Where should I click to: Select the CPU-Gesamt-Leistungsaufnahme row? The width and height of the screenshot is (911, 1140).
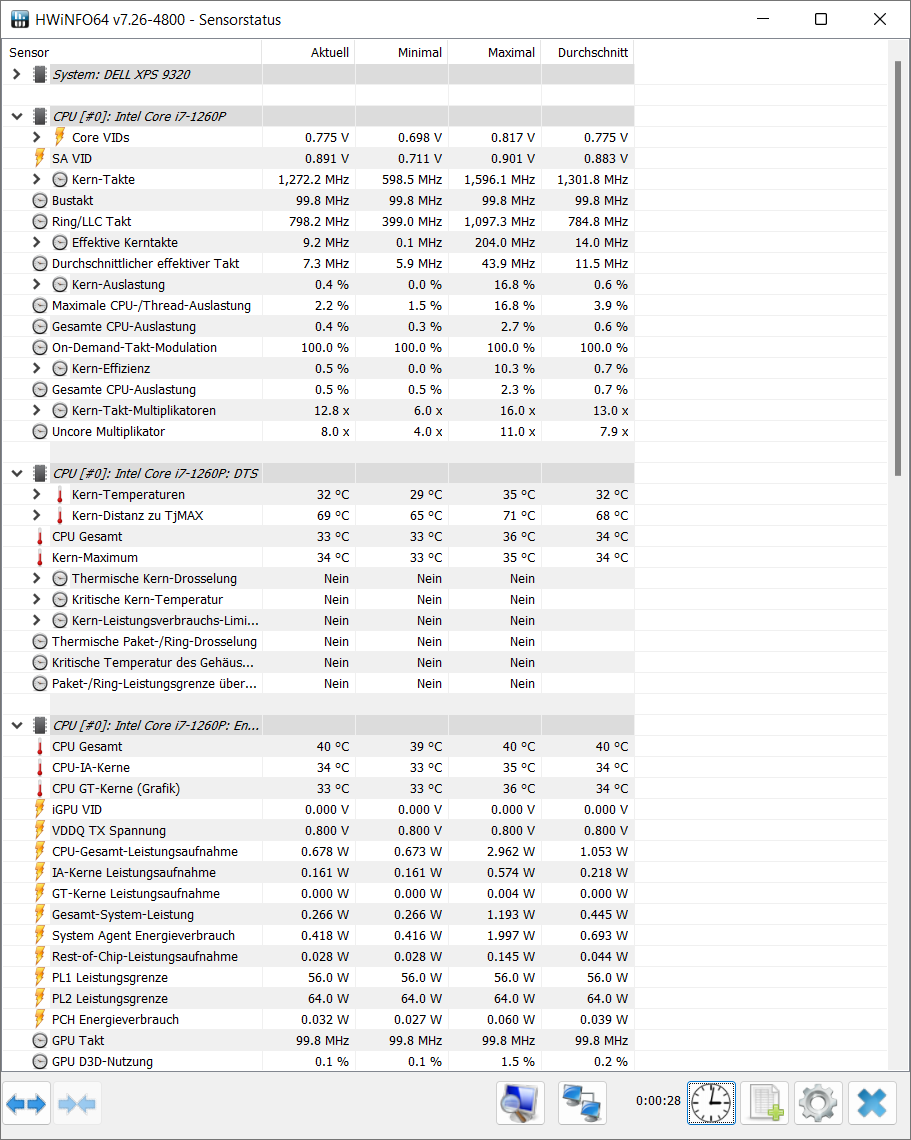(x=318, y=851)
